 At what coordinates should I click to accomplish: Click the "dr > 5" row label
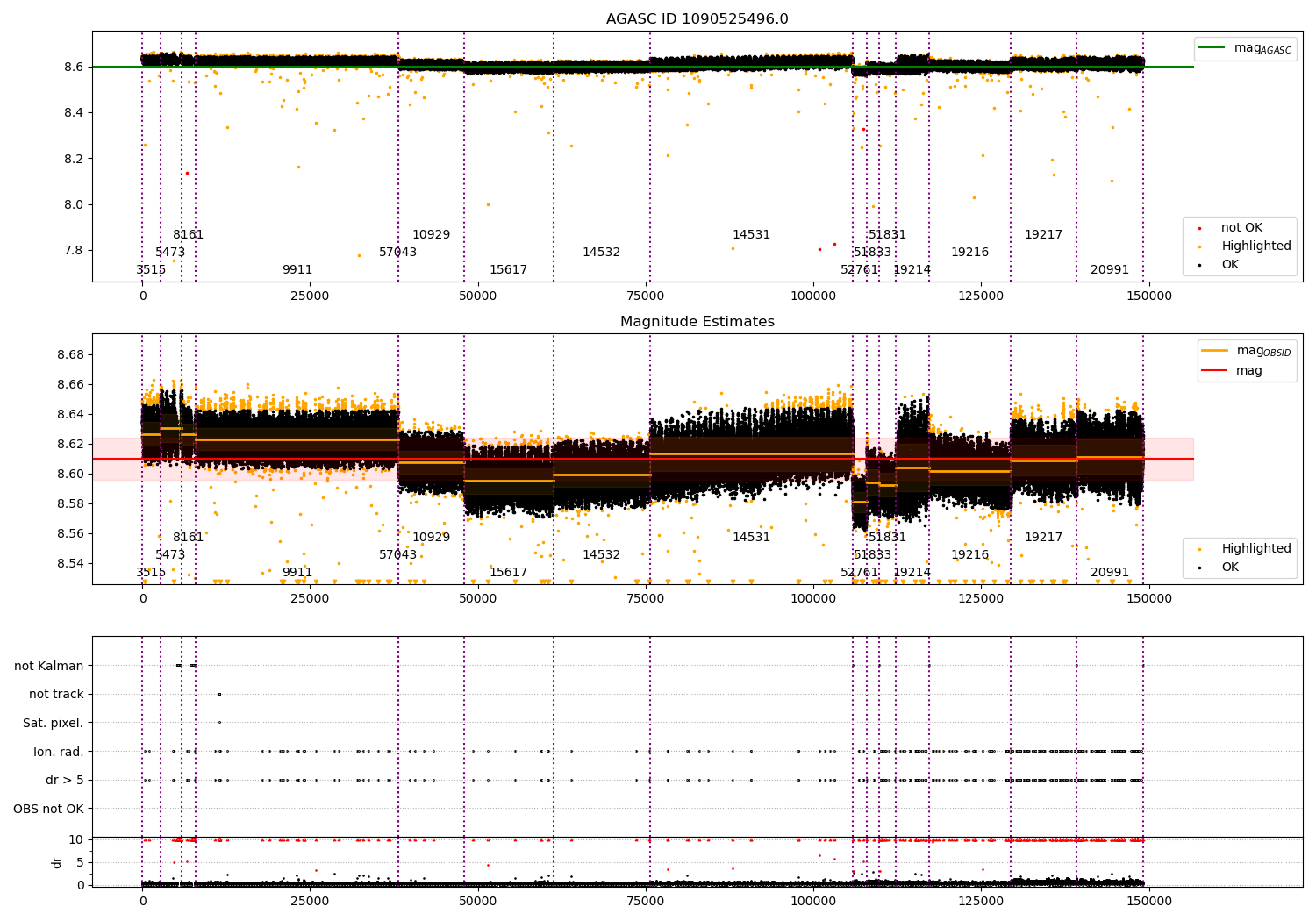click(65, 780)
